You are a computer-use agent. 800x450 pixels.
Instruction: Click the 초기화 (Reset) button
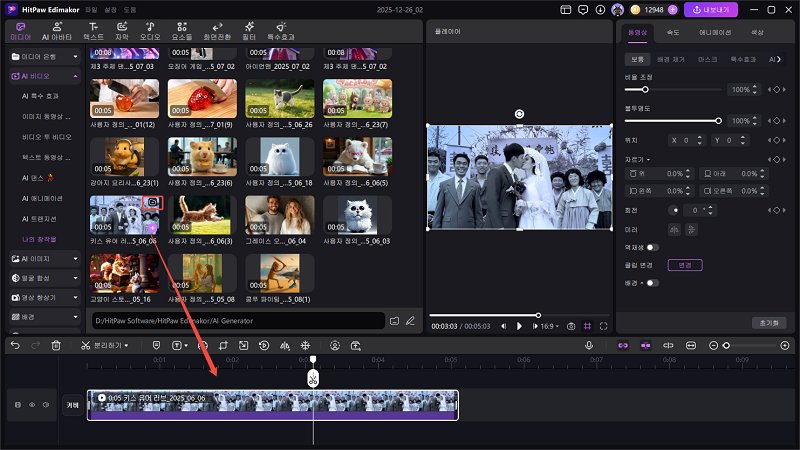(x=769, y=322)
